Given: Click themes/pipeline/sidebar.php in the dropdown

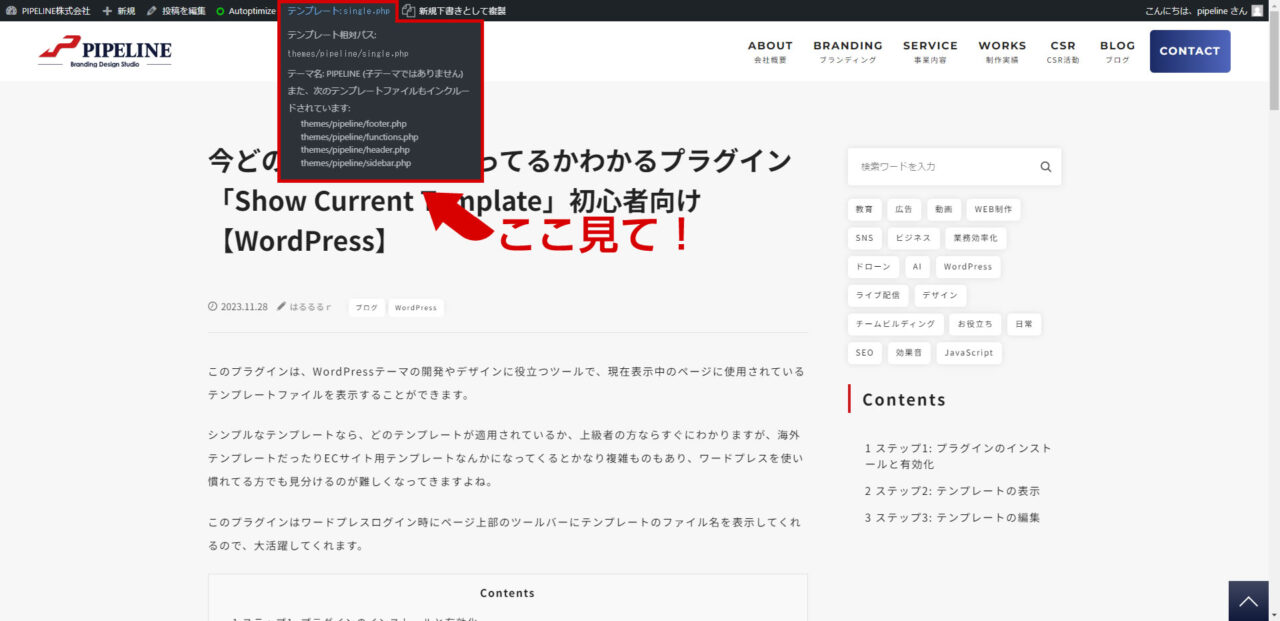Looking at the screenshot, I should (355, 163).
